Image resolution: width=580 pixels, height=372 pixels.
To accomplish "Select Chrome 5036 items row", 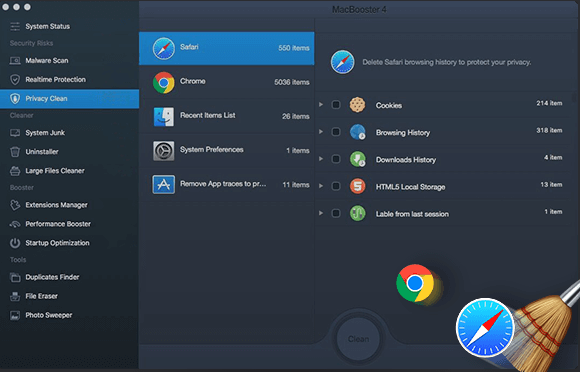I will [227, 82].
